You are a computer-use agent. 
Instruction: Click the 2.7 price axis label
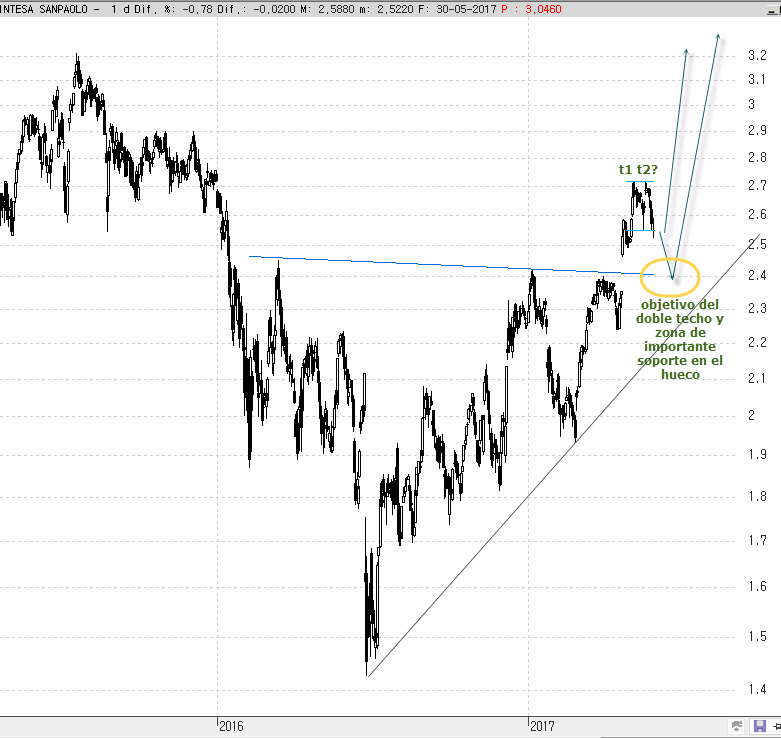coord(757,186)
